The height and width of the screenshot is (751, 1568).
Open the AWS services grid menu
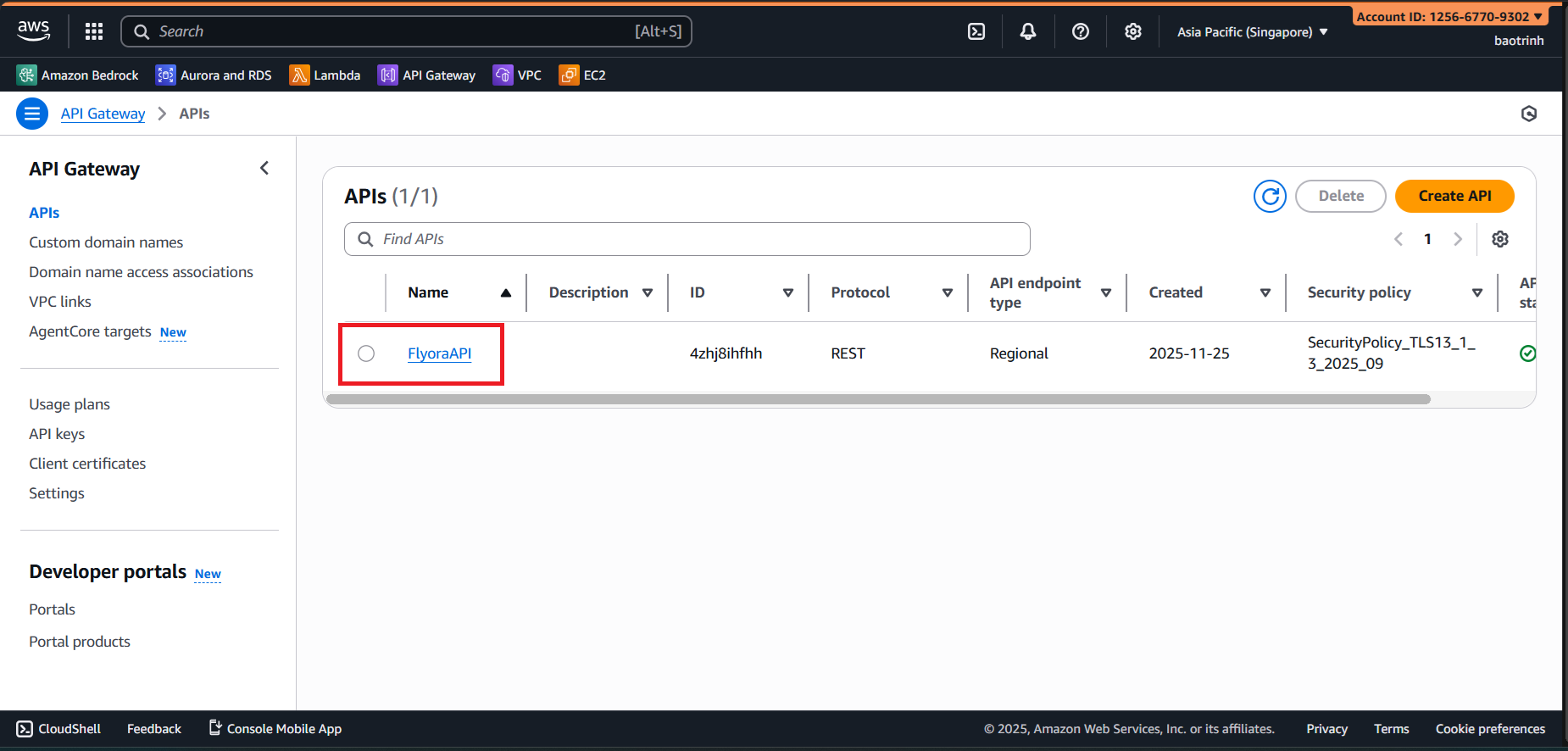[94, 31]
